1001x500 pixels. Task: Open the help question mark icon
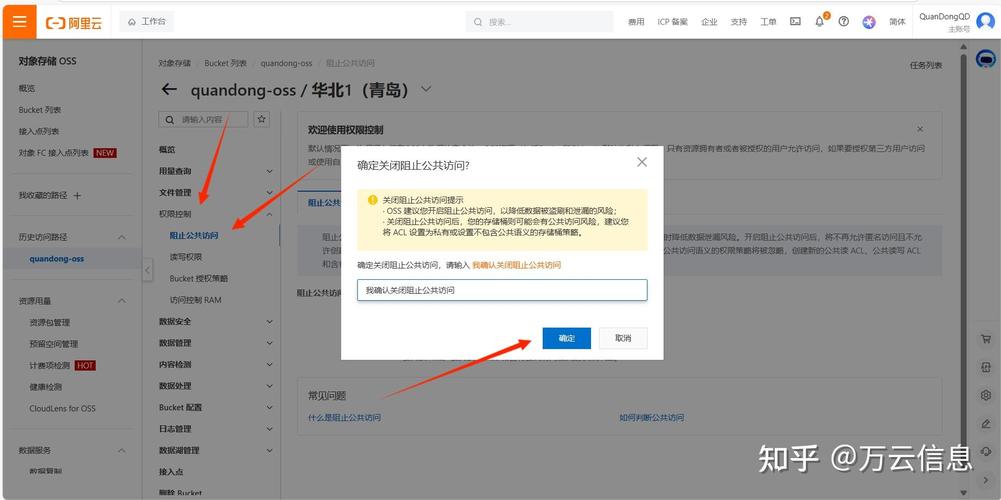pos(843,22)
